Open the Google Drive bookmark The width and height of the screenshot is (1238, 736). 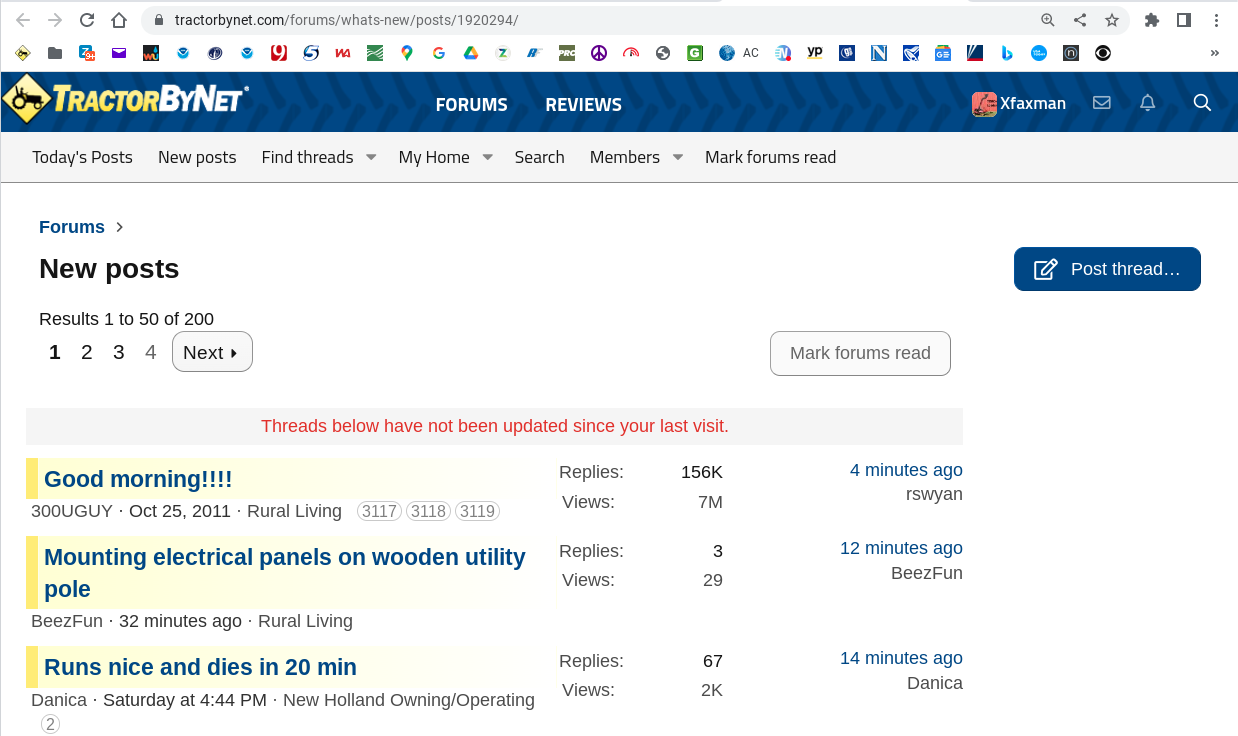(471, 53)
